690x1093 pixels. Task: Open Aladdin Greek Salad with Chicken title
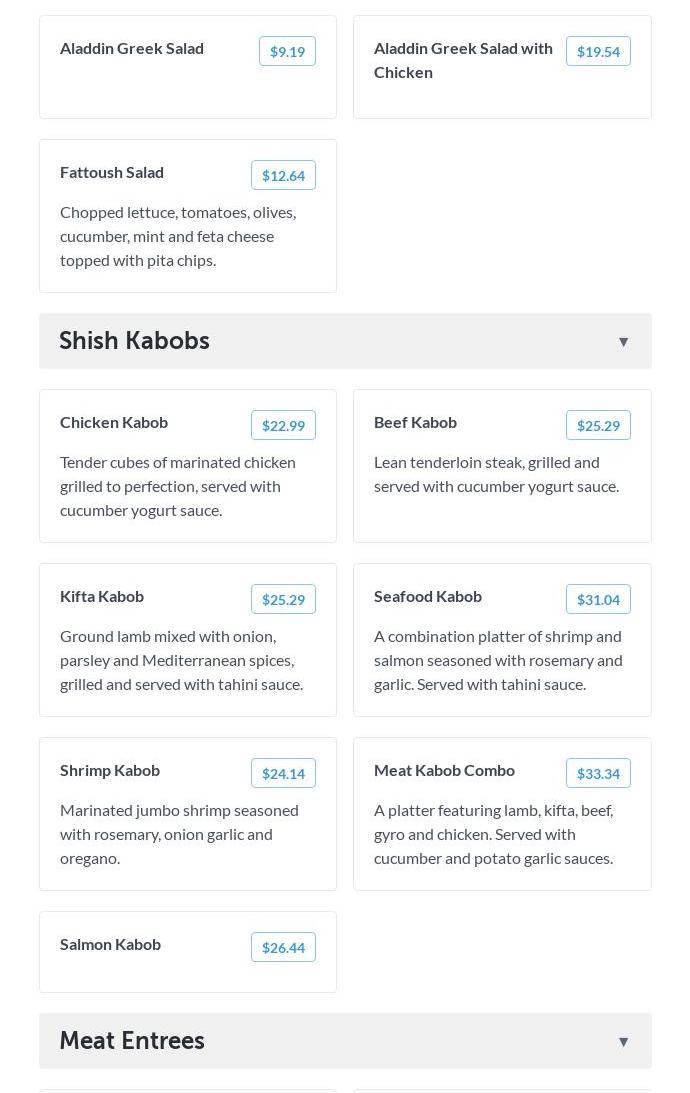click(463, 60)
